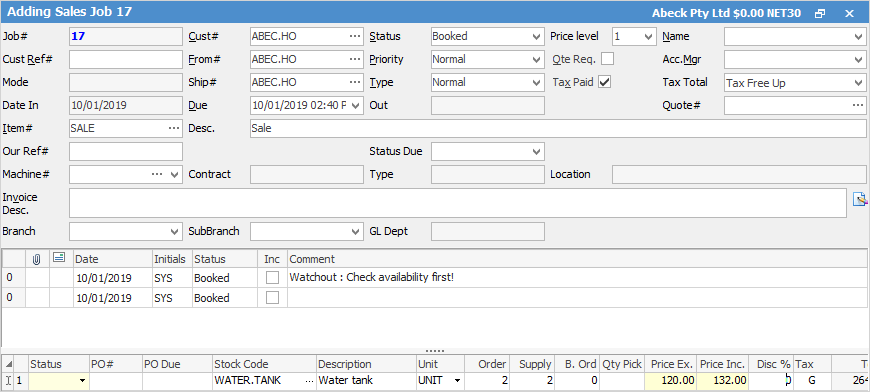Click the Comment column header
The height and width of the screenshot is (392, 870).
[x=577, y=259]
